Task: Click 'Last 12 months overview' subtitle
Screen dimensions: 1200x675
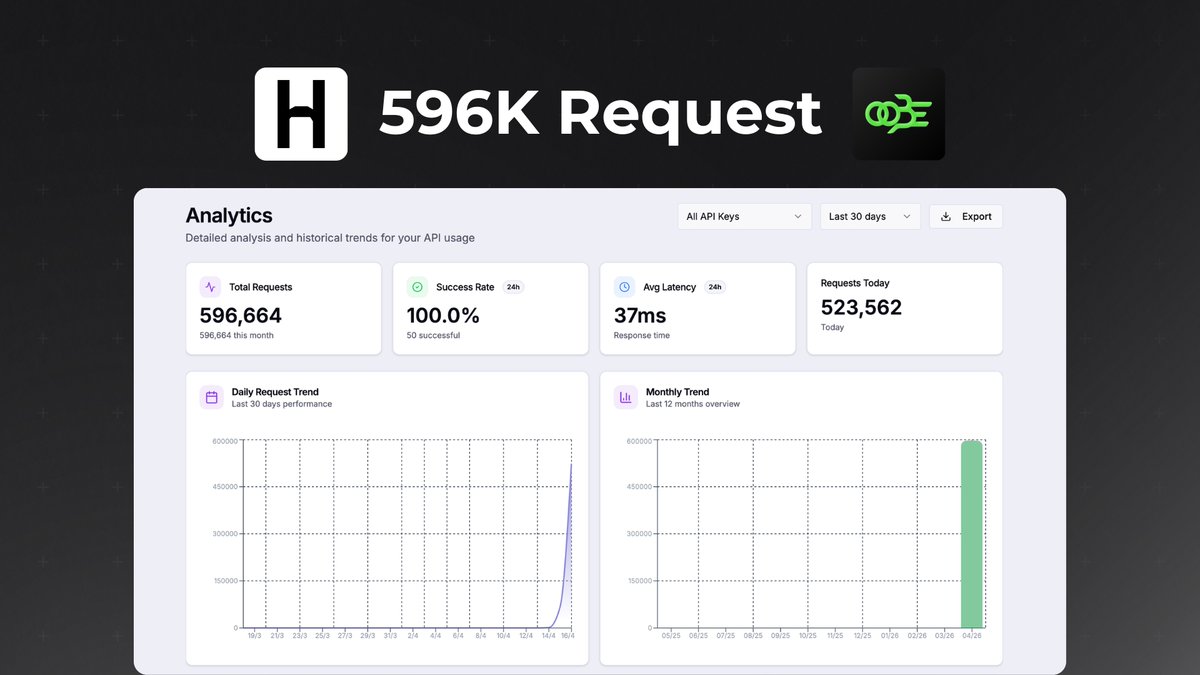Action: pyautogui.click(x=693, y=404)
